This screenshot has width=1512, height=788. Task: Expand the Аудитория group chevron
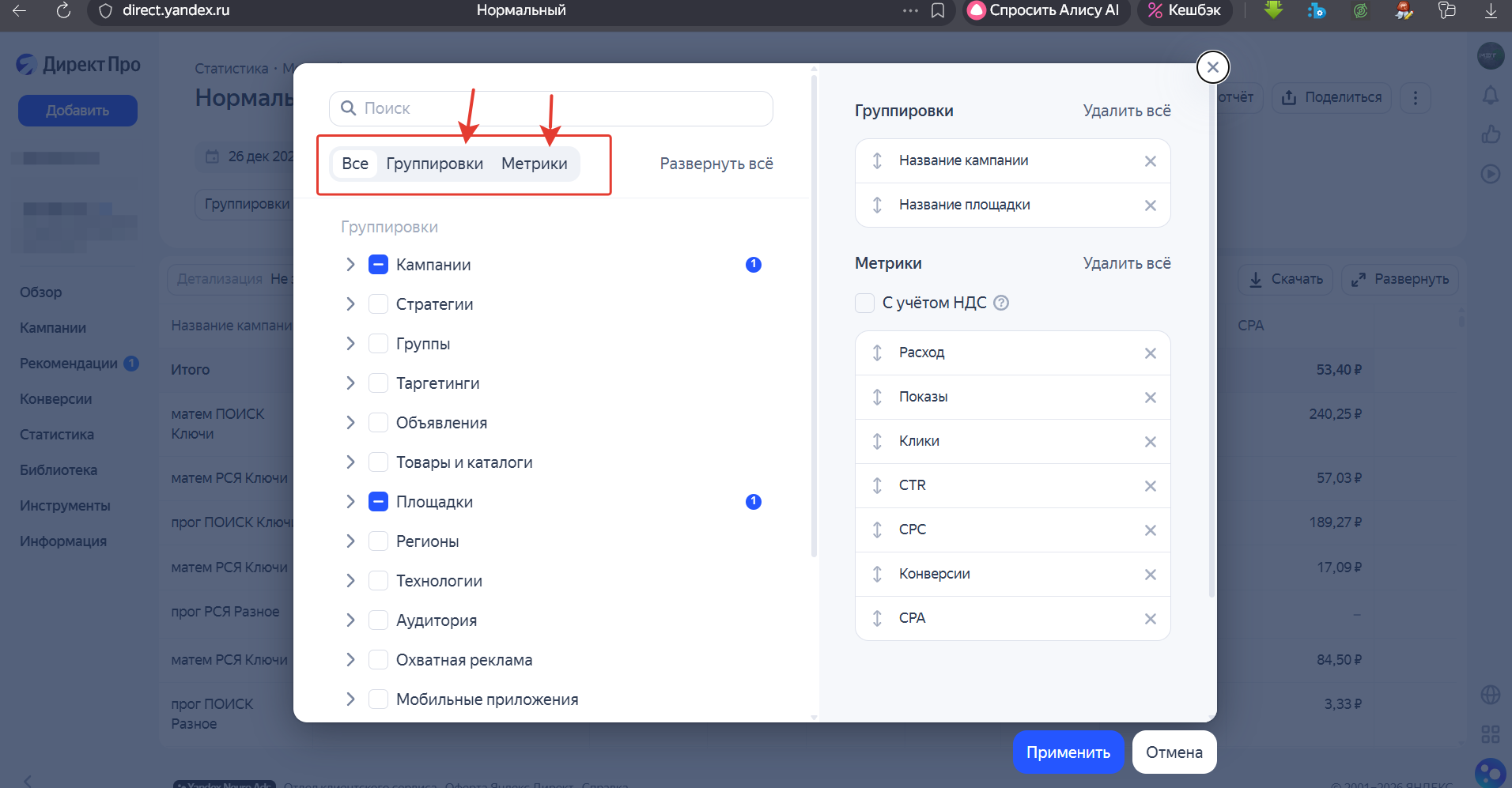[x=350, y=620]
